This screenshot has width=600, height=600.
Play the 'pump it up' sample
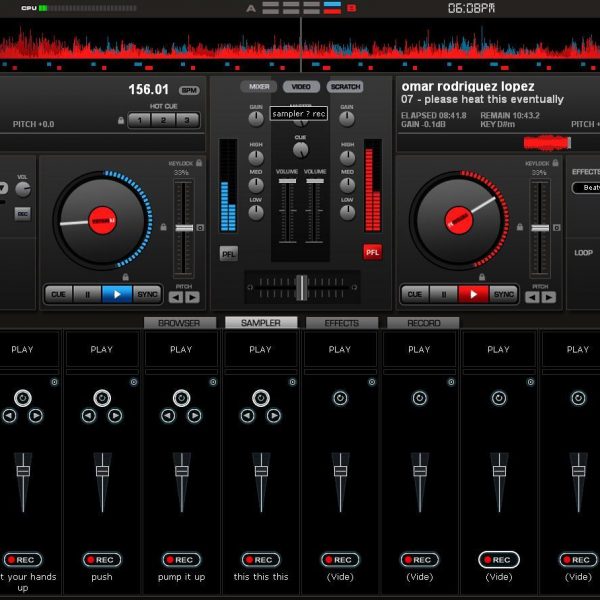tap(181, 349)
